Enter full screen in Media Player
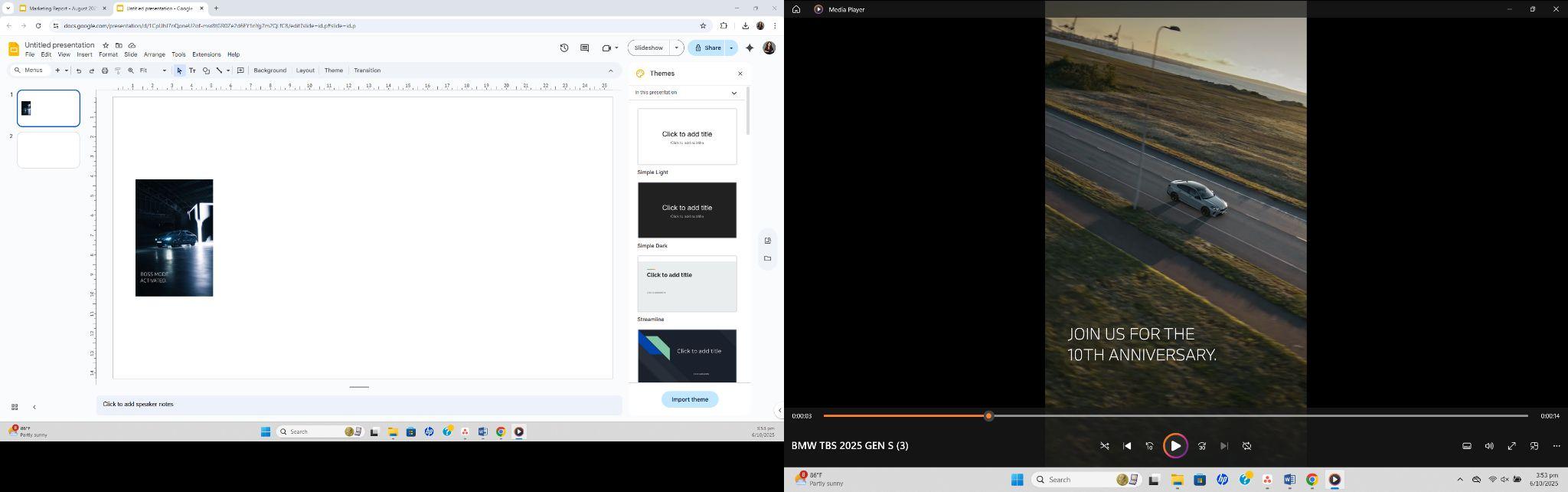1568x492 pixels. tap(1512, 446)
